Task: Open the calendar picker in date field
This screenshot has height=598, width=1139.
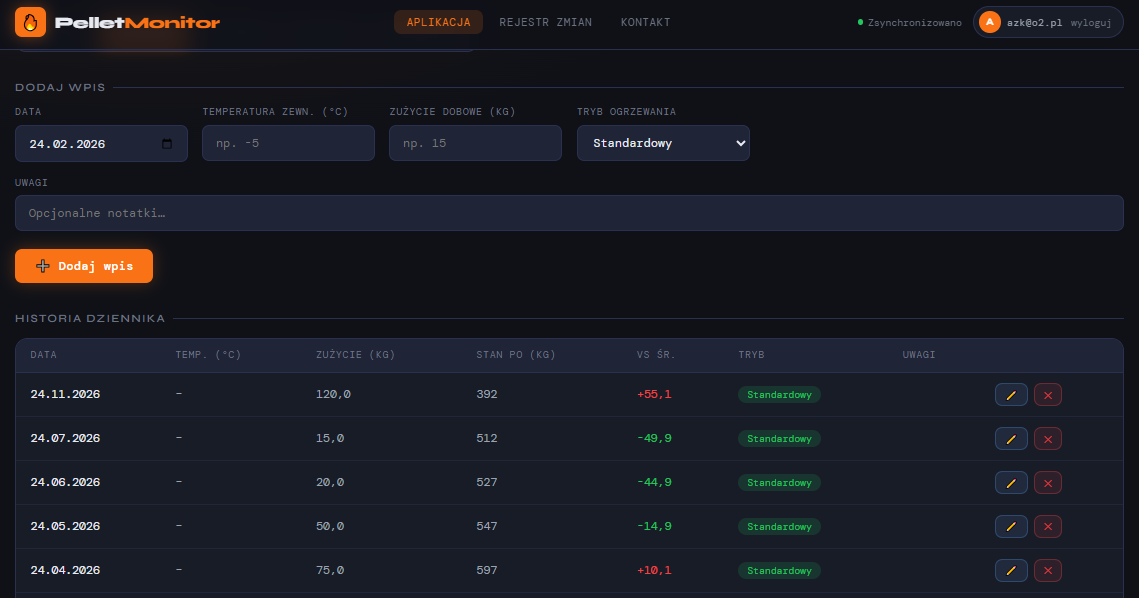Action: pos(167,143)
